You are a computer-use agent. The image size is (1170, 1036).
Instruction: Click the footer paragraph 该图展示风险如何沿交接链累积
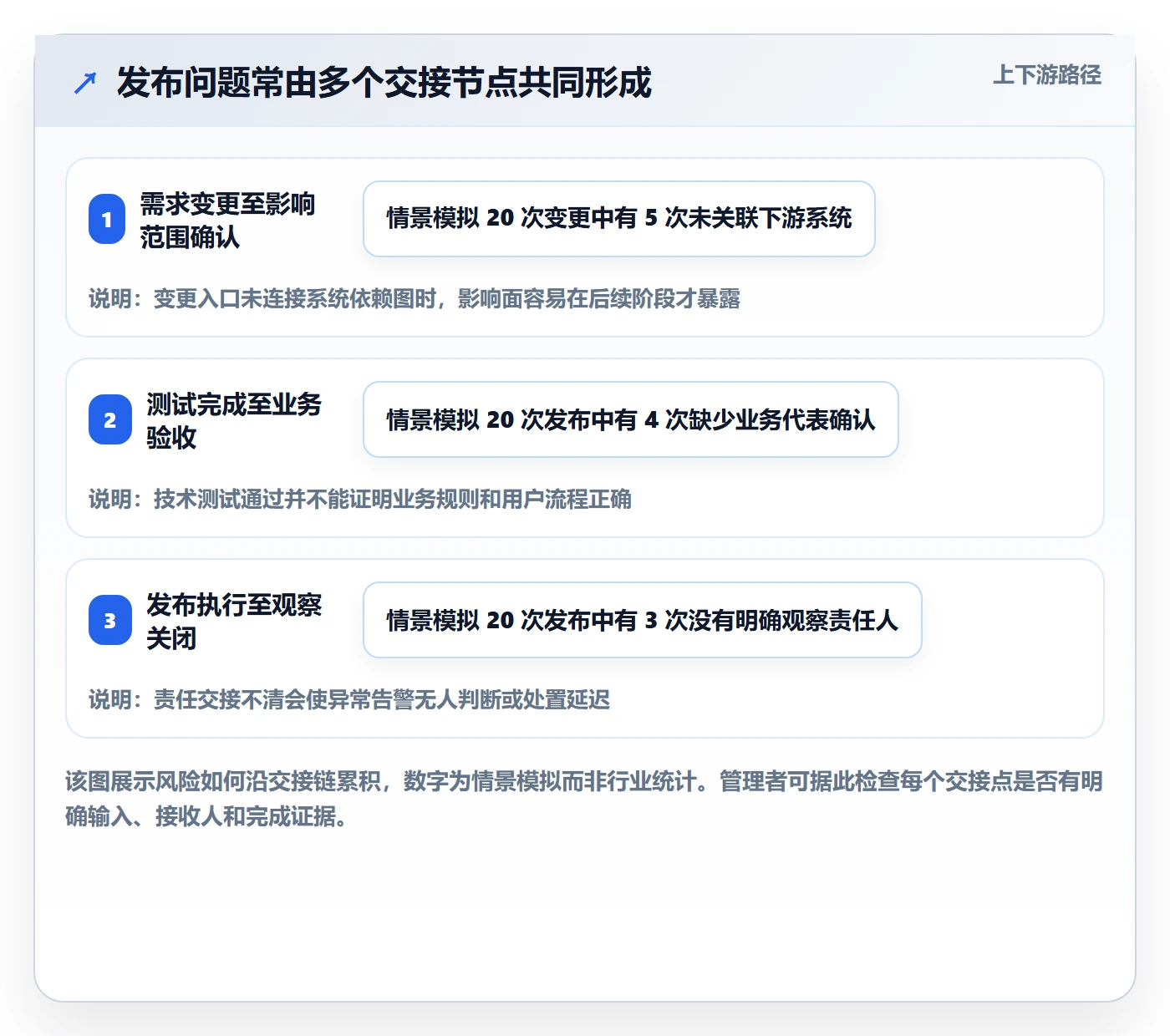[x=584, y=799]
